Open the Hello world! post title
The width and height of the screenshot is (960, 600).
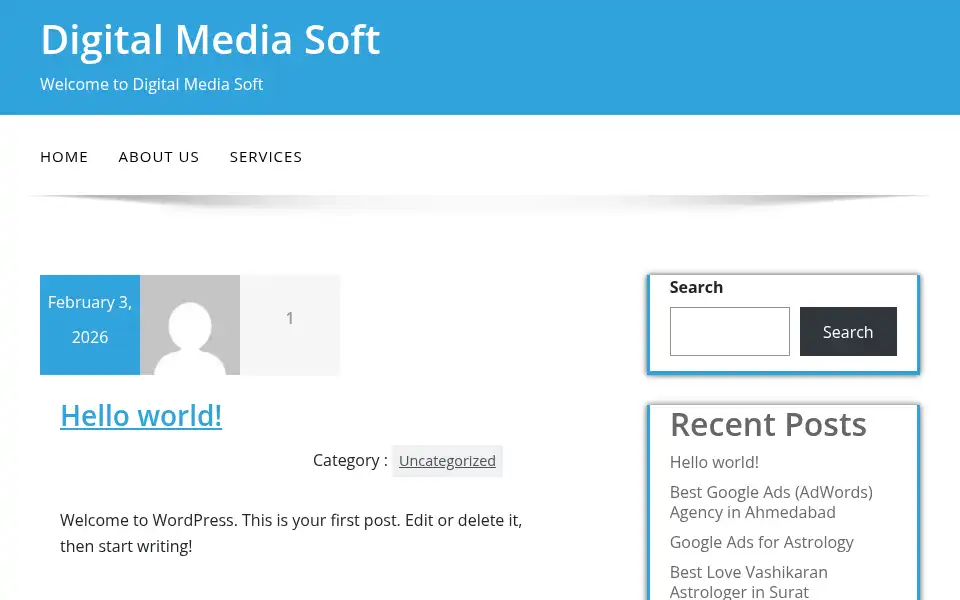pyautogui.click(x=141, y=416)
